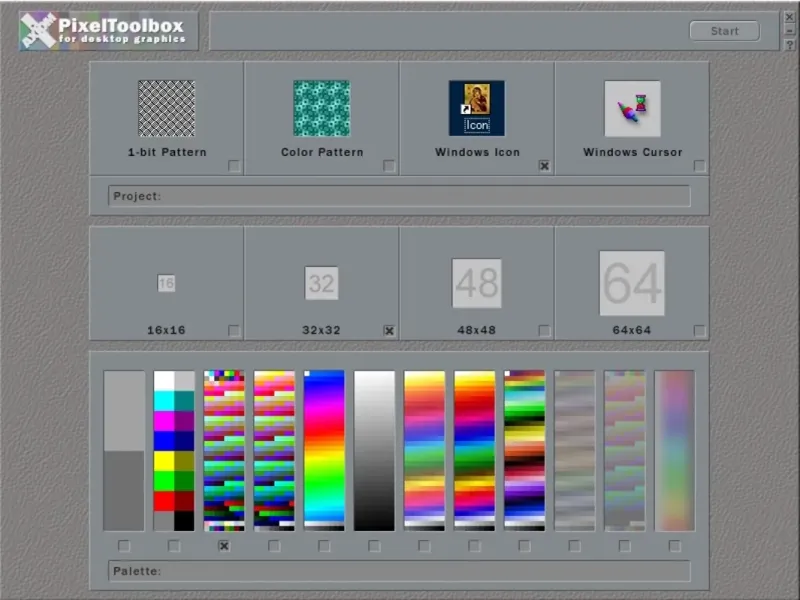Screen dimensions: 800x600
Task: Check the grayscale gradient palette checkbox
Action: (x=374, y=546)
